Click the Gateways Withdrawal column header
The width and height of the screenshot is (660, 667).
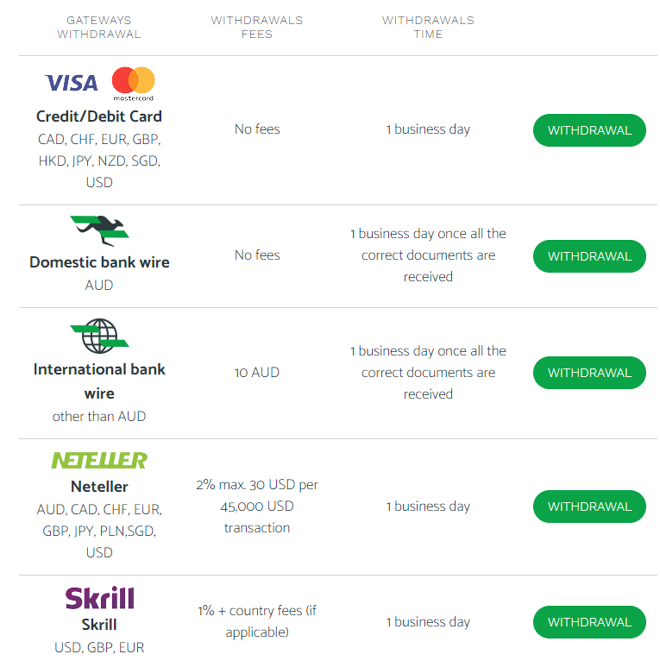tap(99, 27)
